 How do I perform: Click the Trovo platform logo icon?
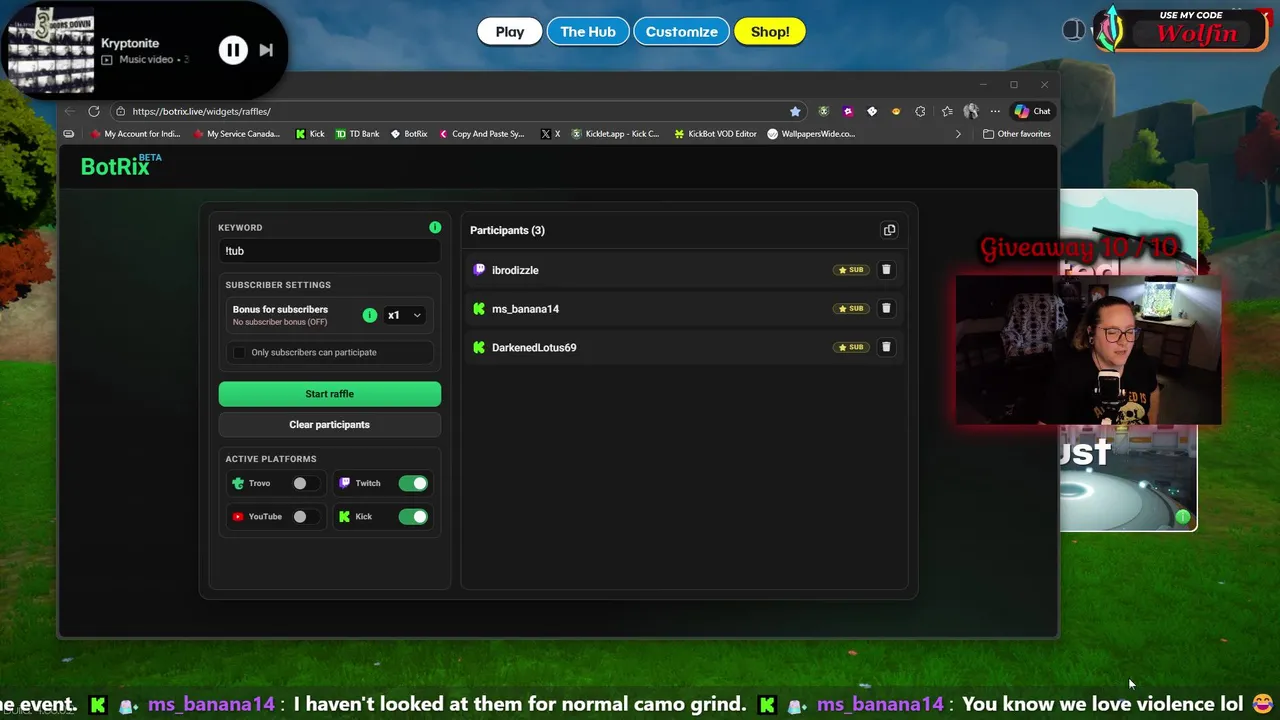point(238,483)
